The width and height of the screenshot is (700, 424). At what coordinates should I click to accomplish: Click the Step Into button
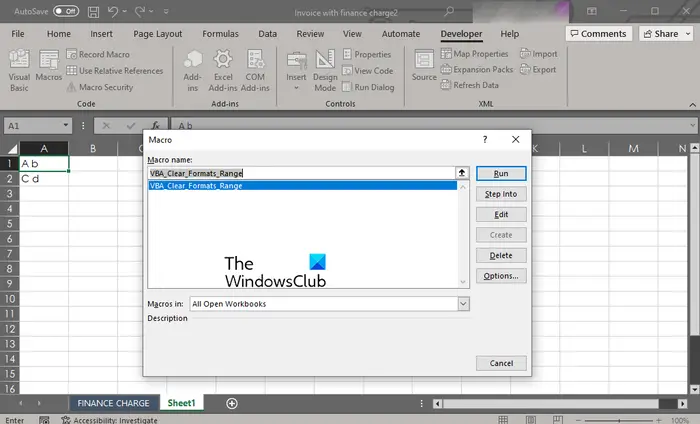point(501,194)
